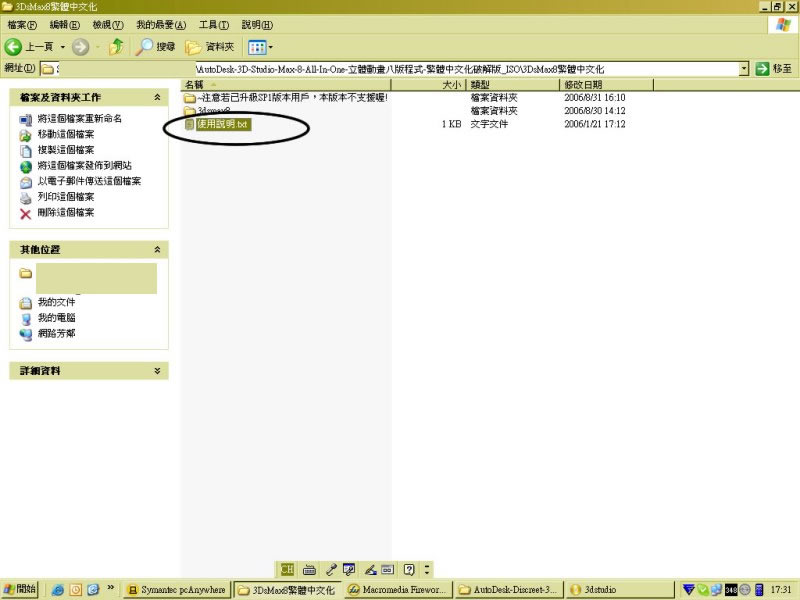Click the system tray clock 17:31

[x=781, y=590]
